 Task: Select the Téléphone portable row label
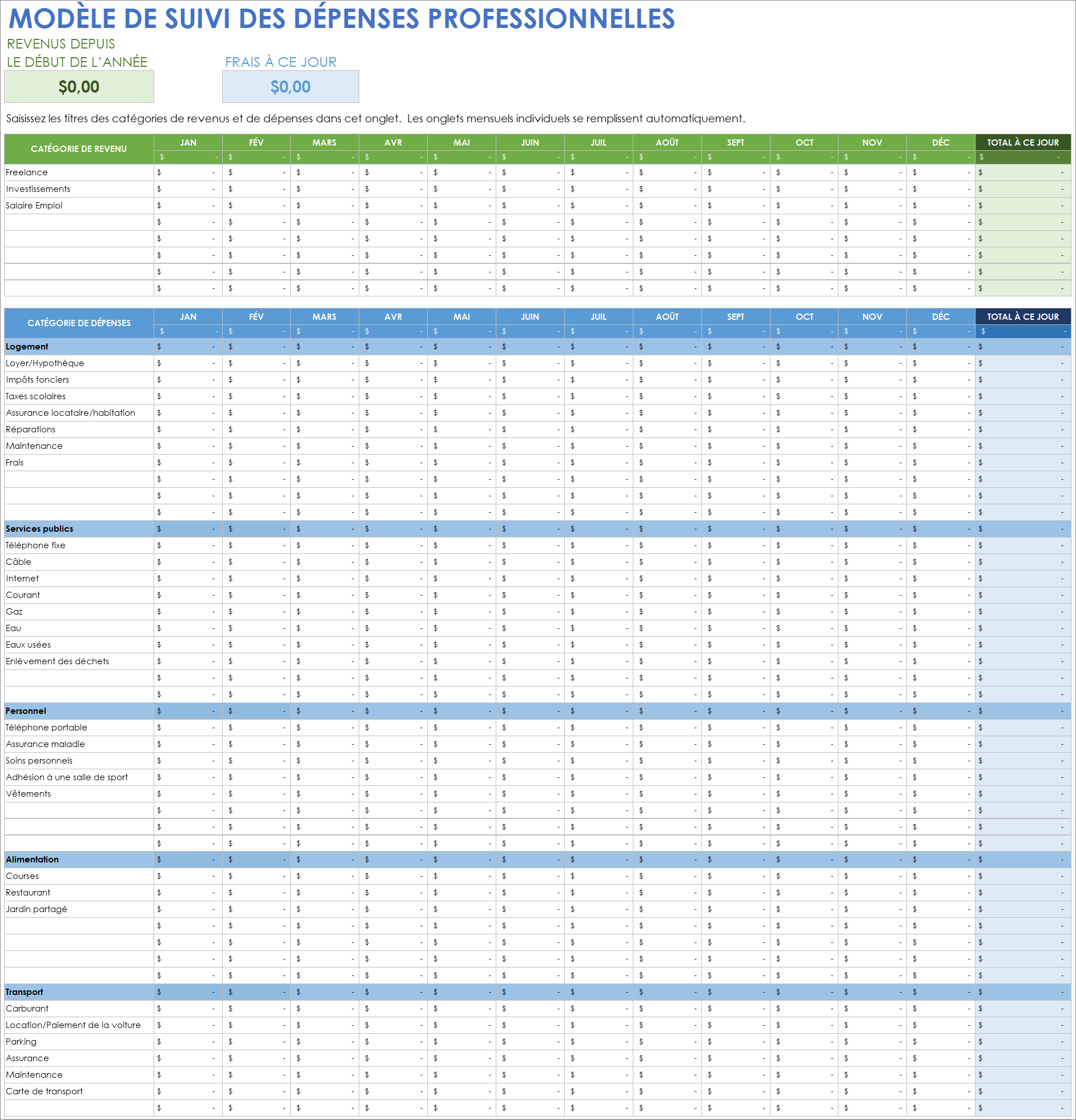46,728
